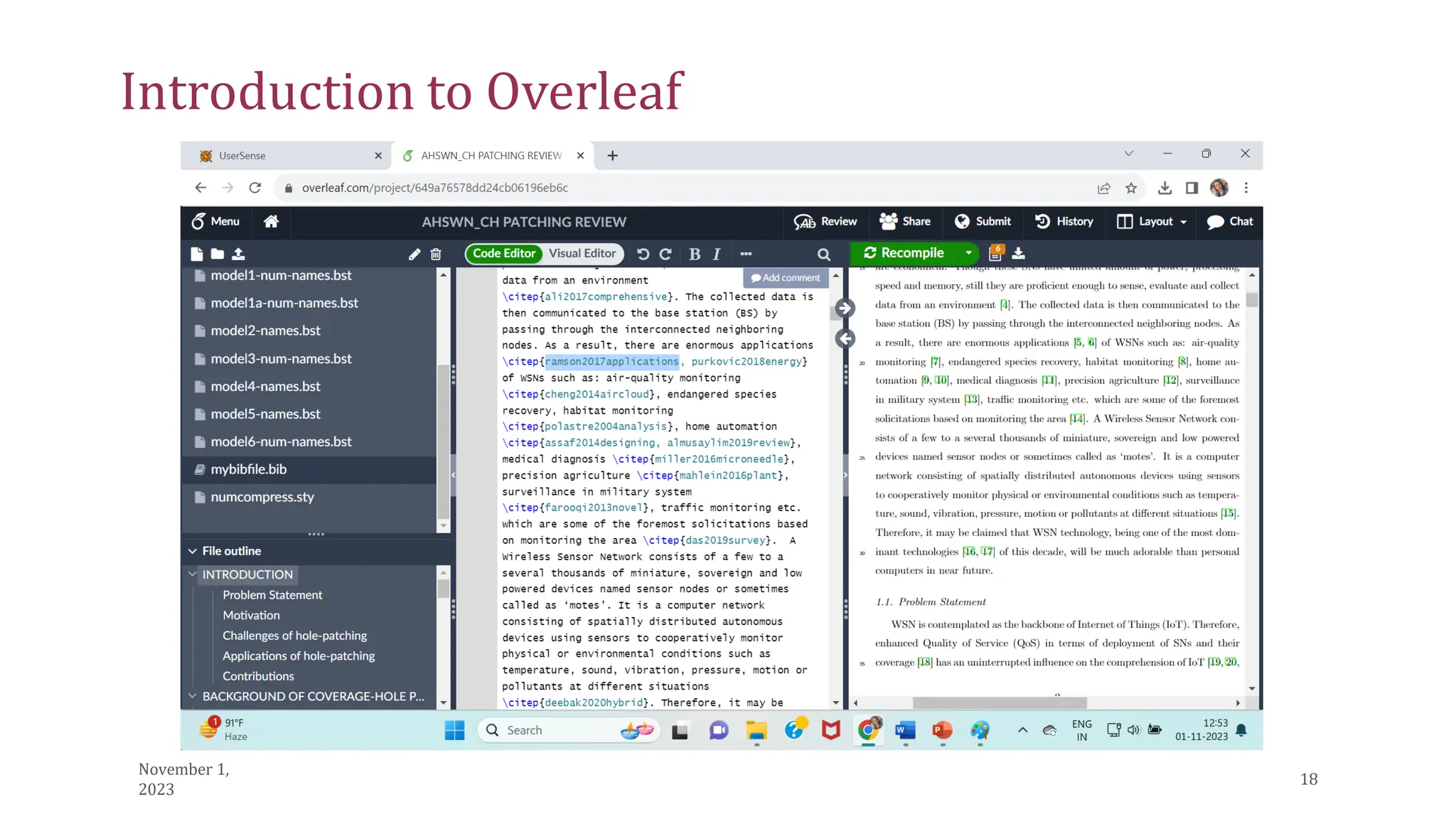Download the compiled PDF

(1019, 253)
